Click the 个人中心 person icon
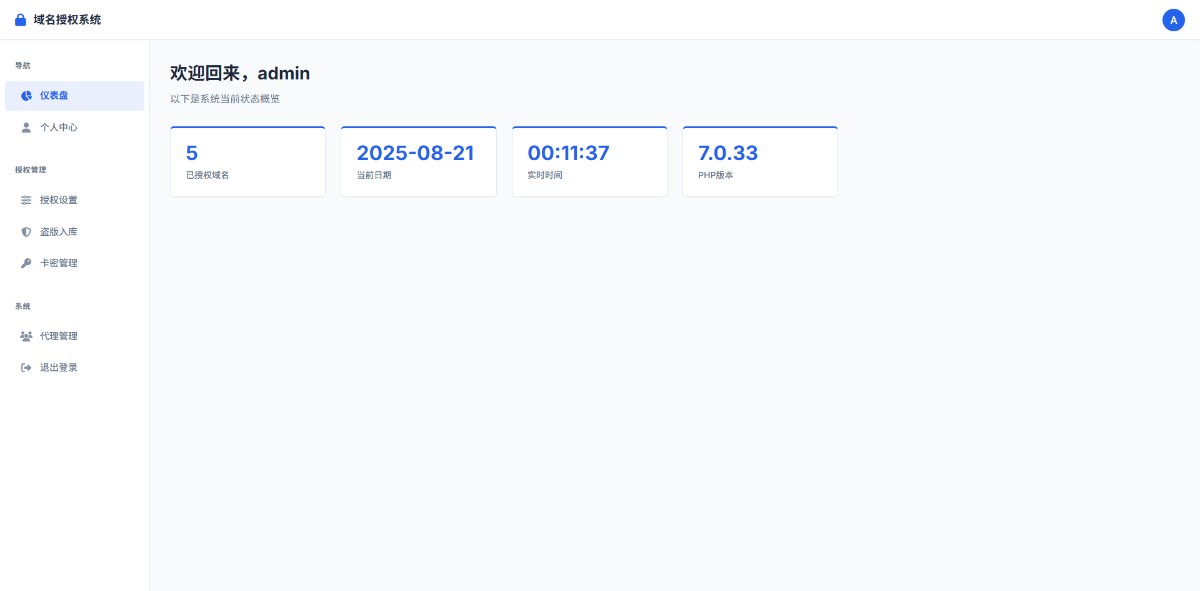 26,128
